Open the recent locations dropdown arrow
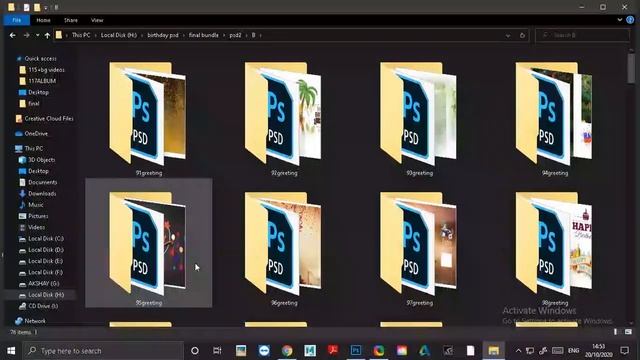The width and height of the screenshot is (640, 360). click(x=38, y=36)
